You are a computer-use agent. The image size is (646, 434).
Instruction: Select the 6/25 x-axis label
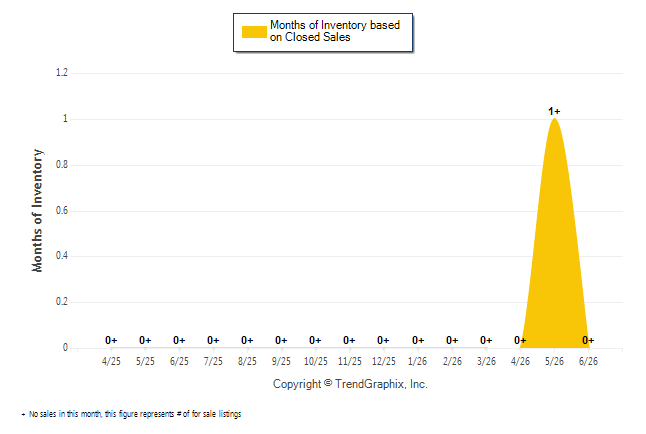(179, 361)
